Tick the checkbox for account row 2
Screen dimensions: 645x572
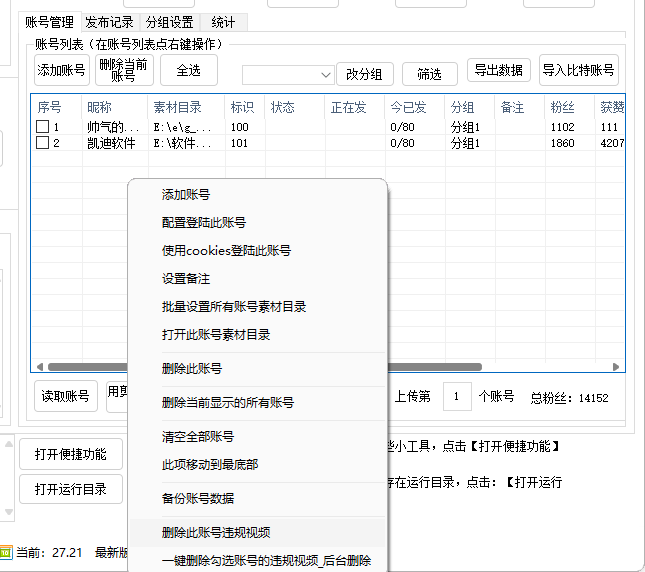(x=42, y=143)
